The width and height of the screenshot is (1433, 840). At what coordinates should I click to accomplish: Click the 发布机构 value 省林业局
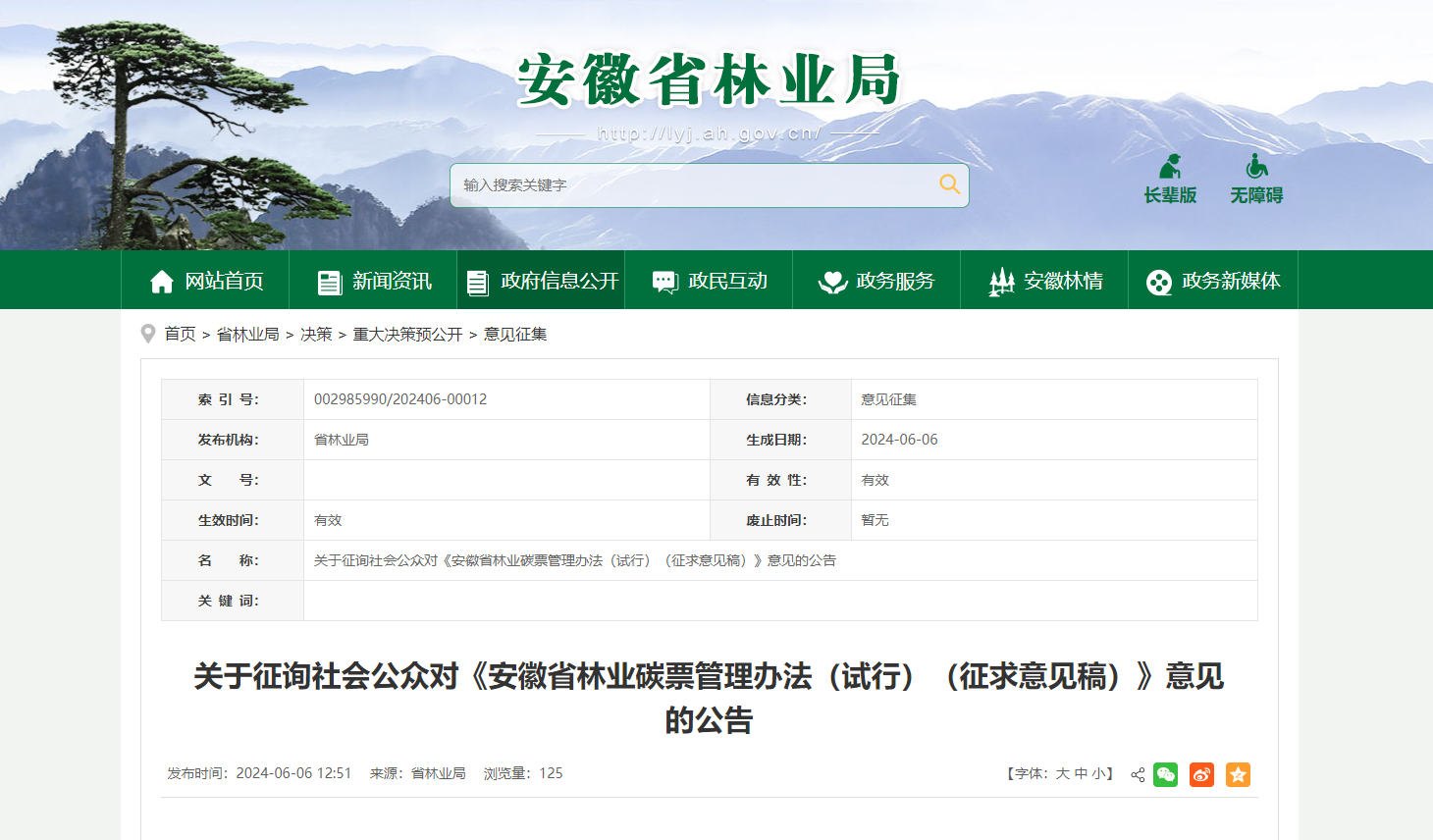click(342, 440)
